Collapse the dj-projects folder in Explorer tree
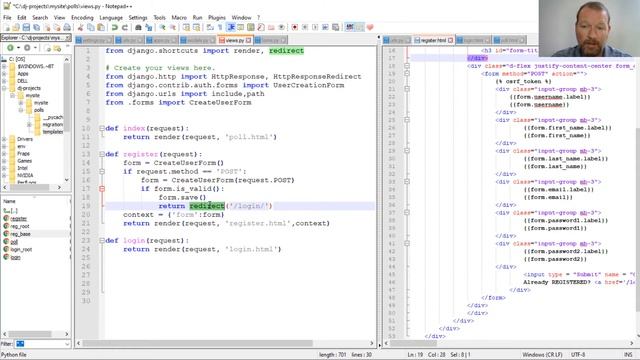The height and width of the screenshot is (360, 640). click(4, 88)
